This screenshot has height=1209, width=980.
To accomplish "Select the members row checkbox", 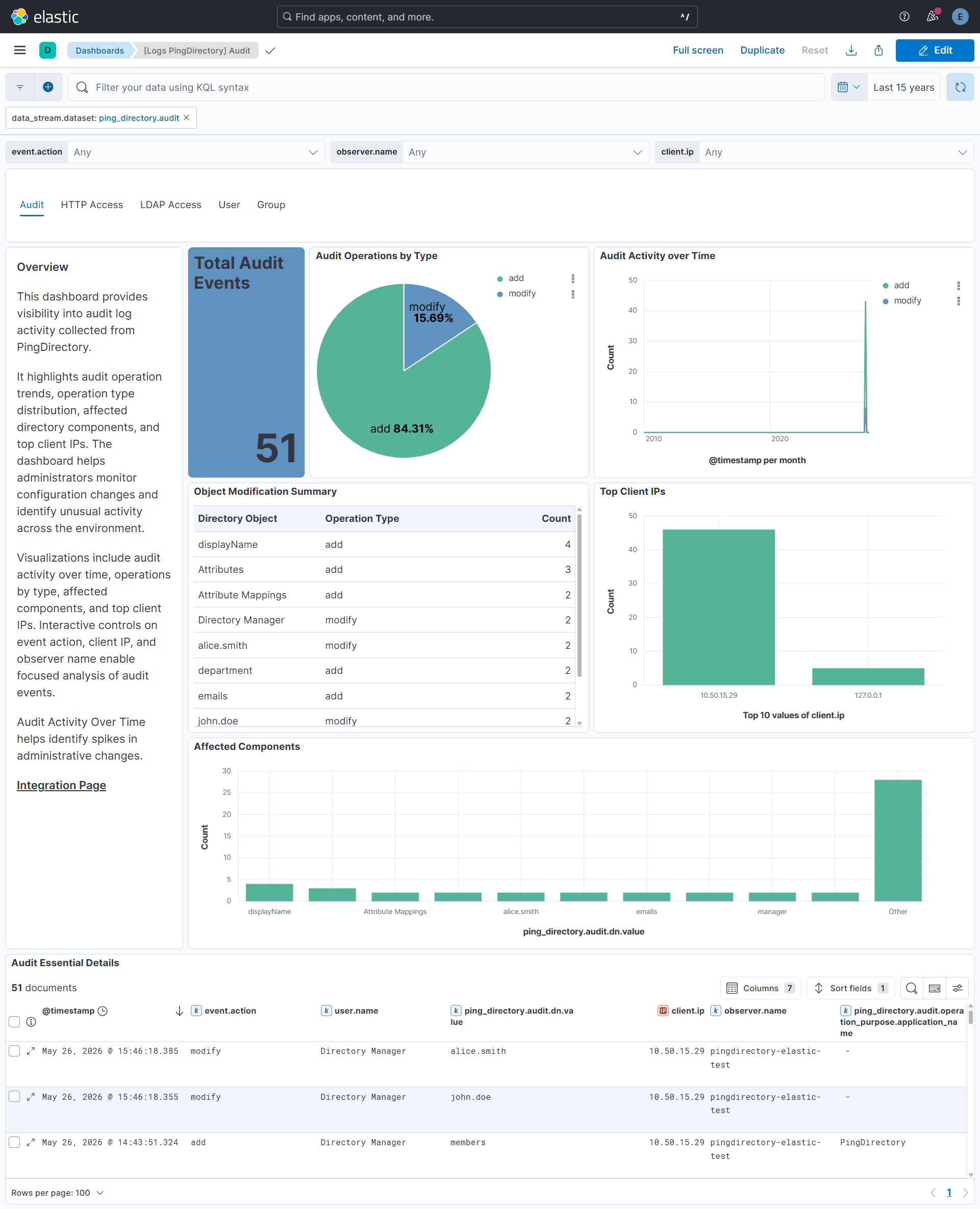I will tap(15, 1142).
